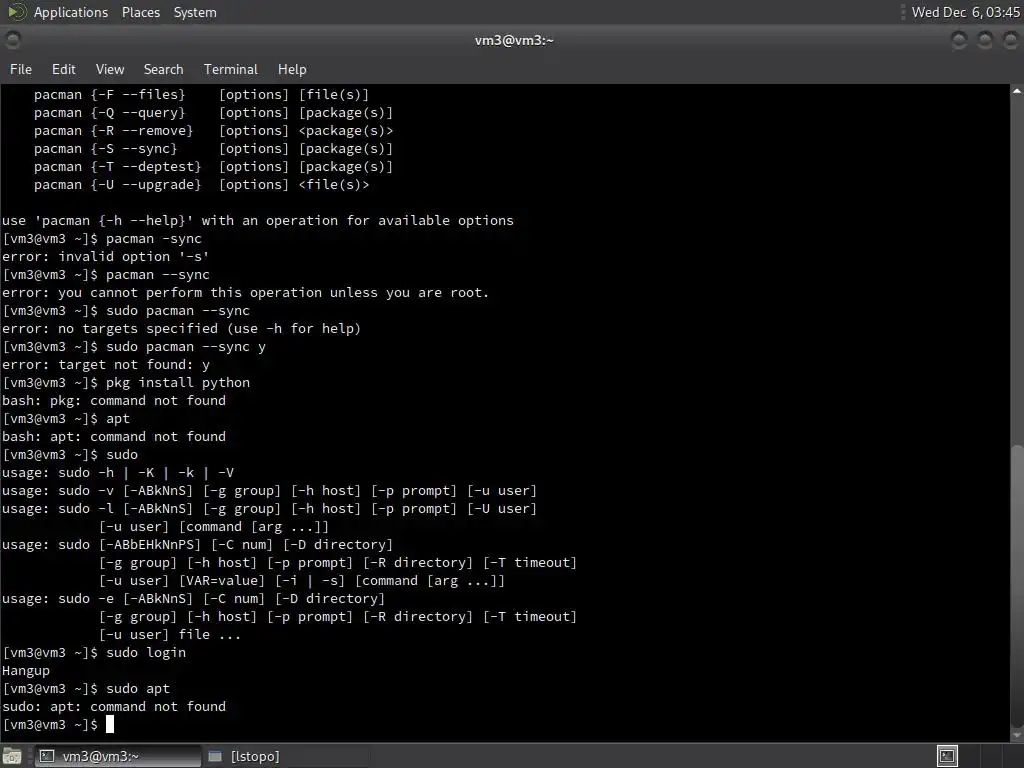1024x768 pixels.
Task: Open the terminal File menu
Action: click(20, 69)
